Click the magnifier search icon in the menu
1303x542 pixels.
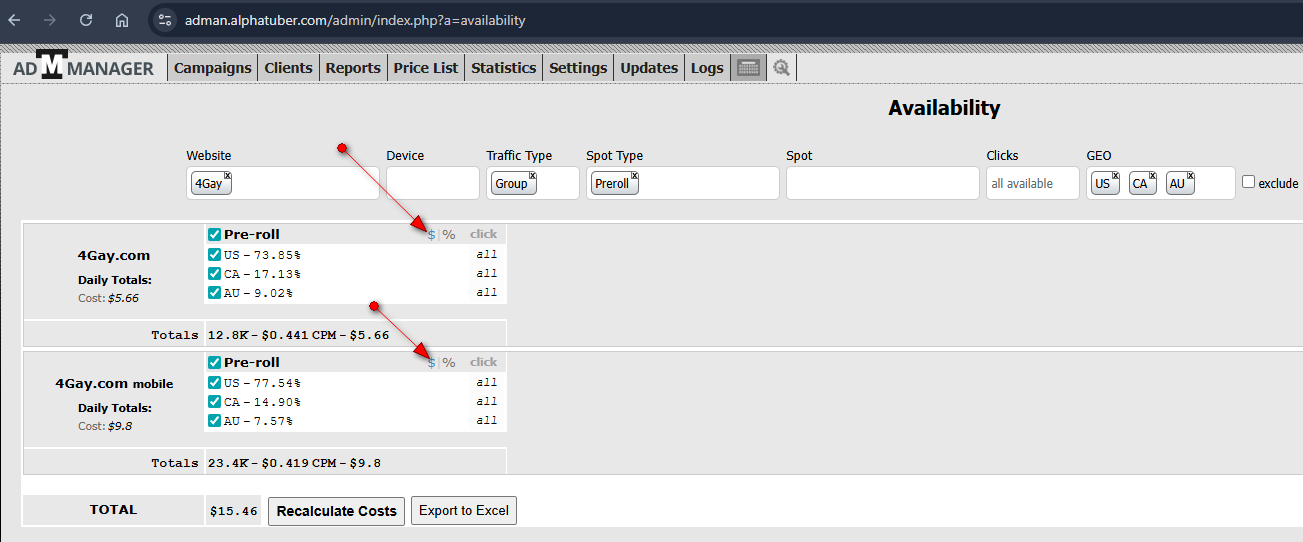pos(781,68)
